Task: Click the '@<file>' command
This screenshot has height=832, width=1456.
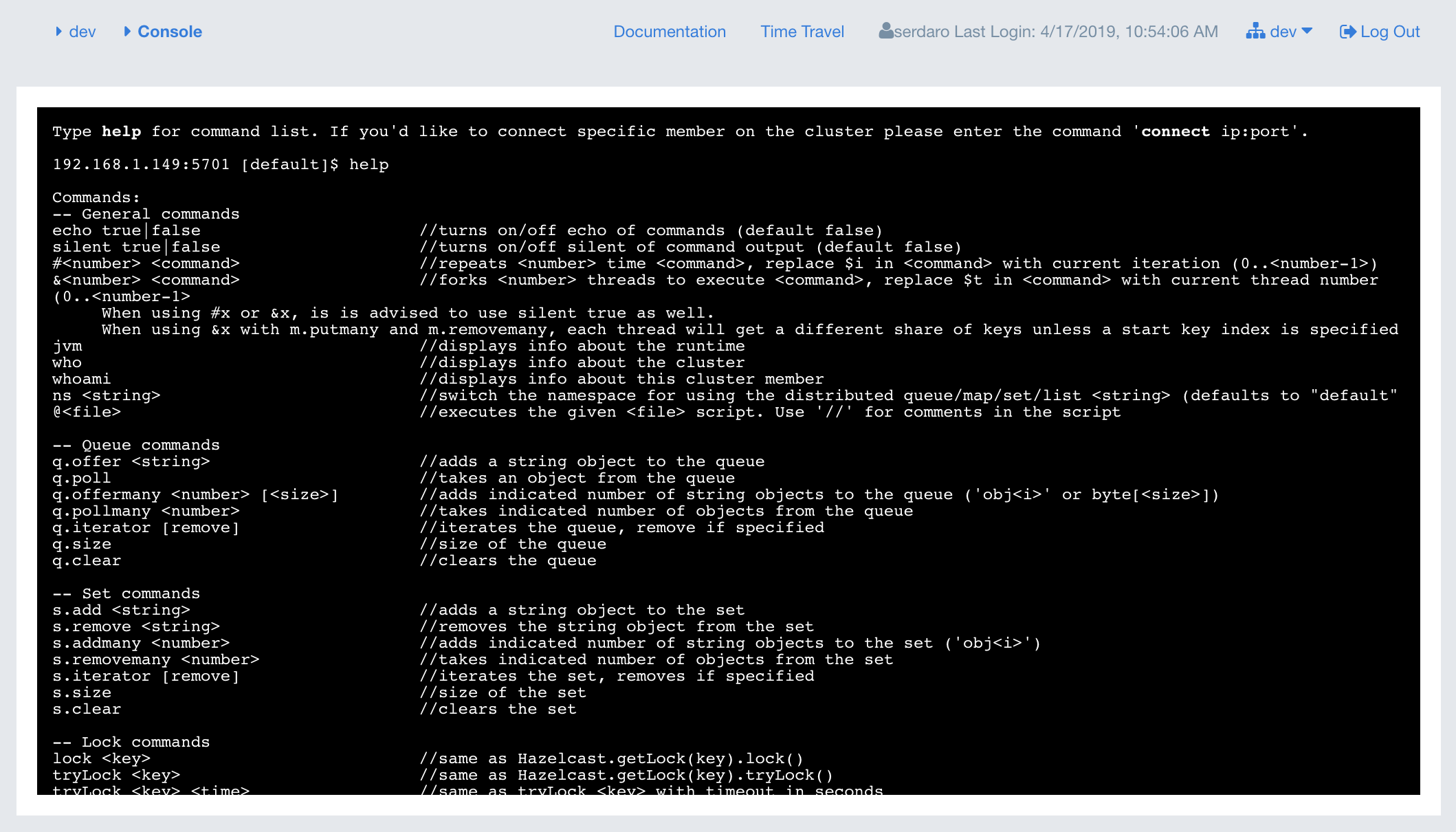Action: coord(87,412)
